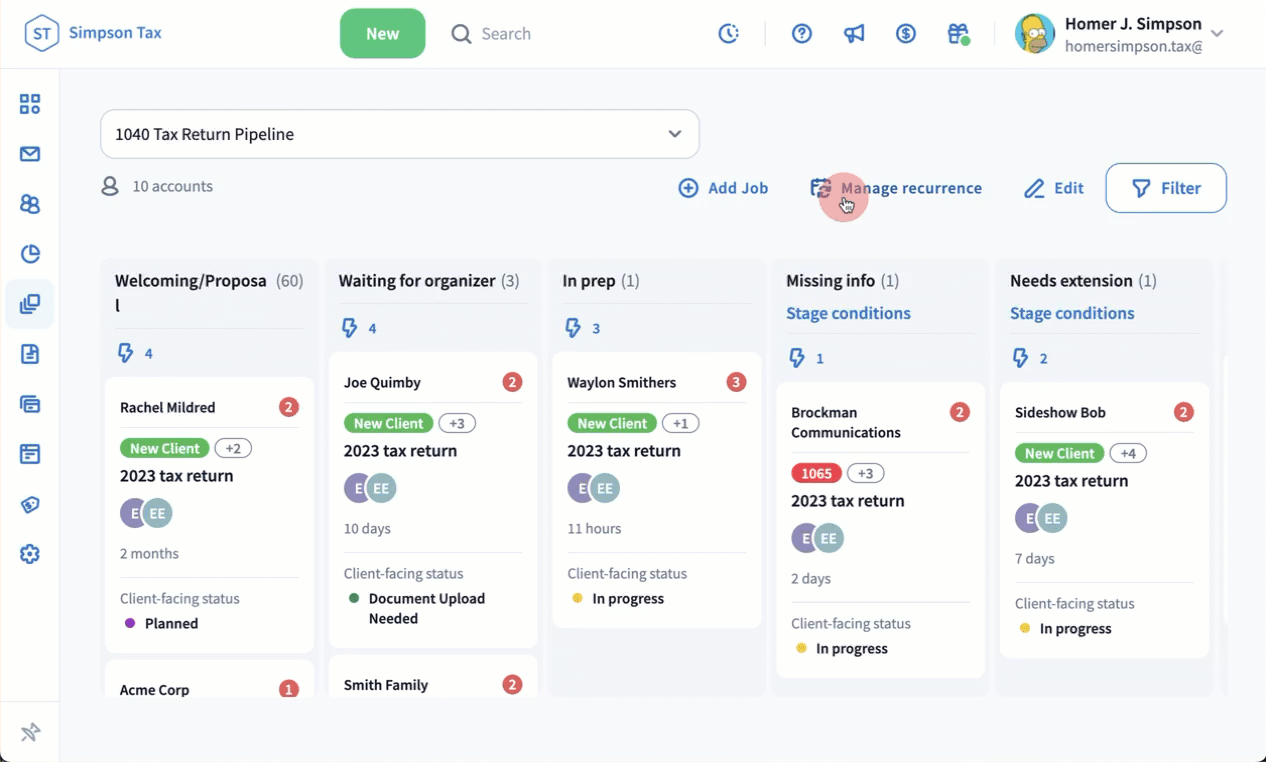
Task: Open the dollar sign billing icon
Action: point(906,34)
